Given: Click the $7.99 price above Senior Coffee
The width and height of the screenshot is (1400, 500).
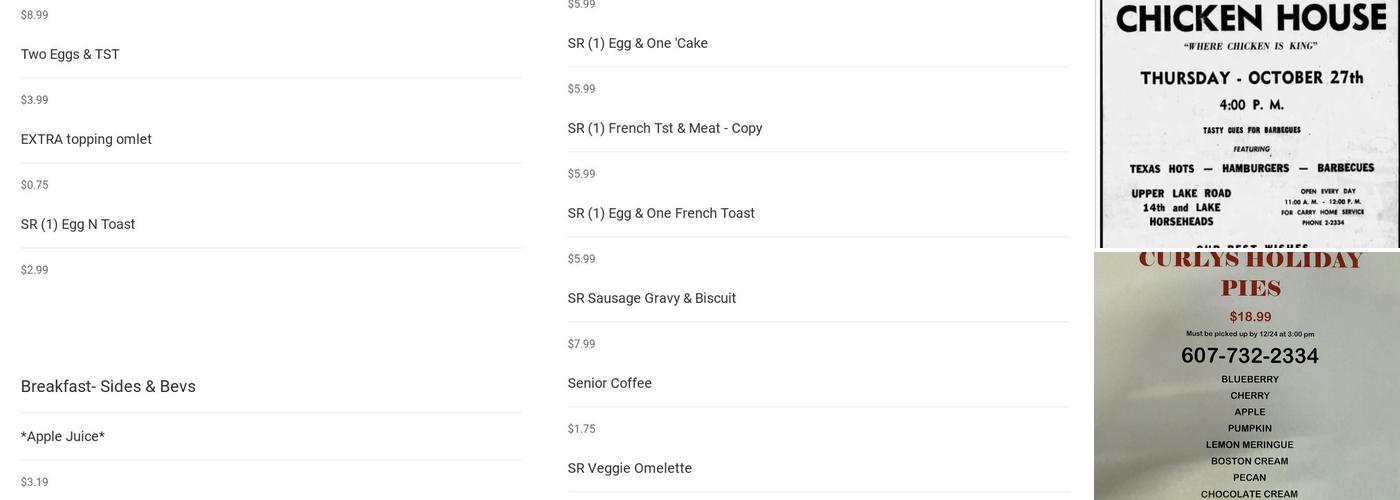Looking at the screenshot, I should (582, 344).
